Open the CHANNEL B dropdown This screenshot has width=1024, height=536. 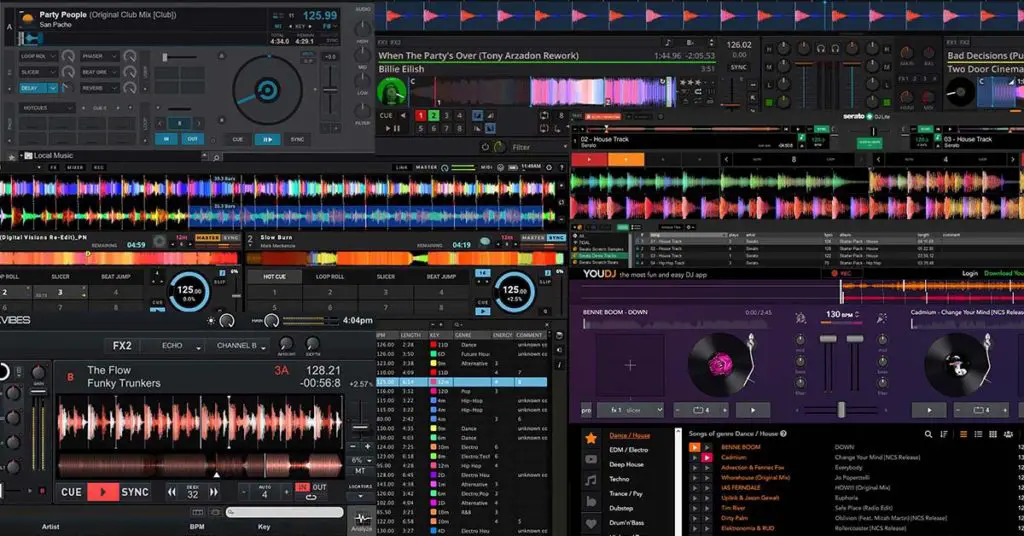[239, 346]
